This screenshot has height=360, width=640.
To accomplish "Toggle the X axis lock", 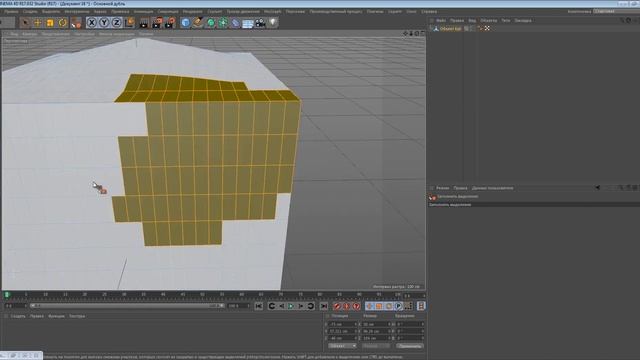I will pyautogui.click(x=92, y=23).
